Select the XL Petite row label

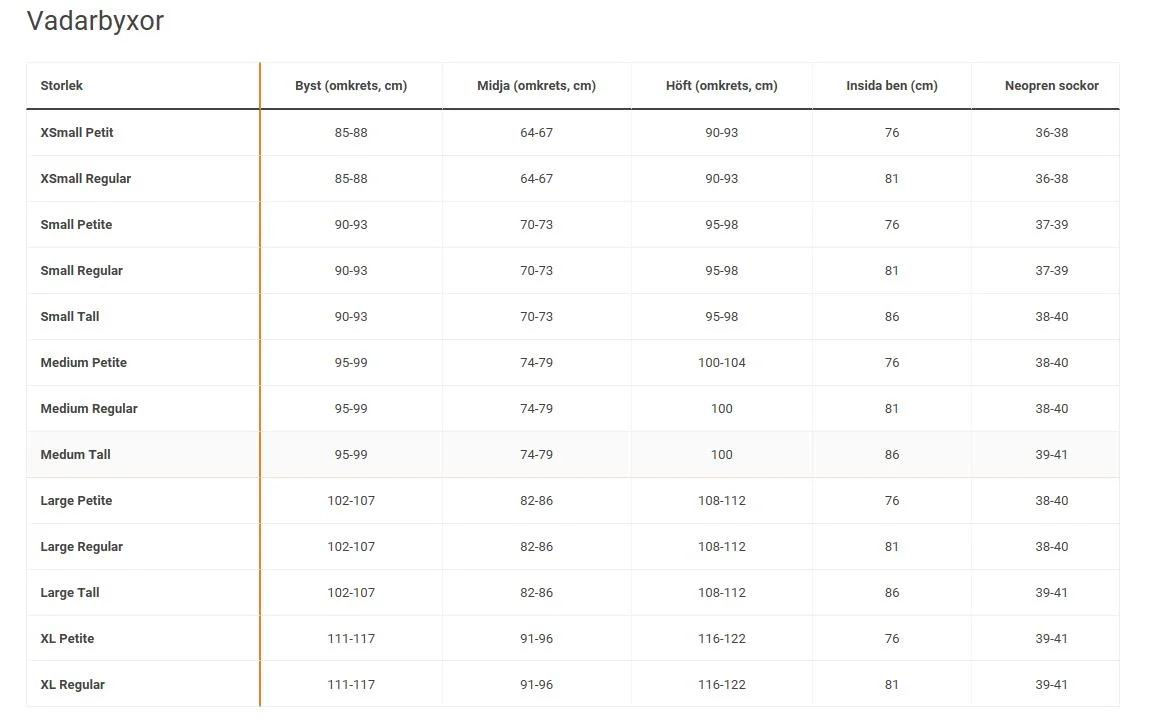click(x=67, y=639)
